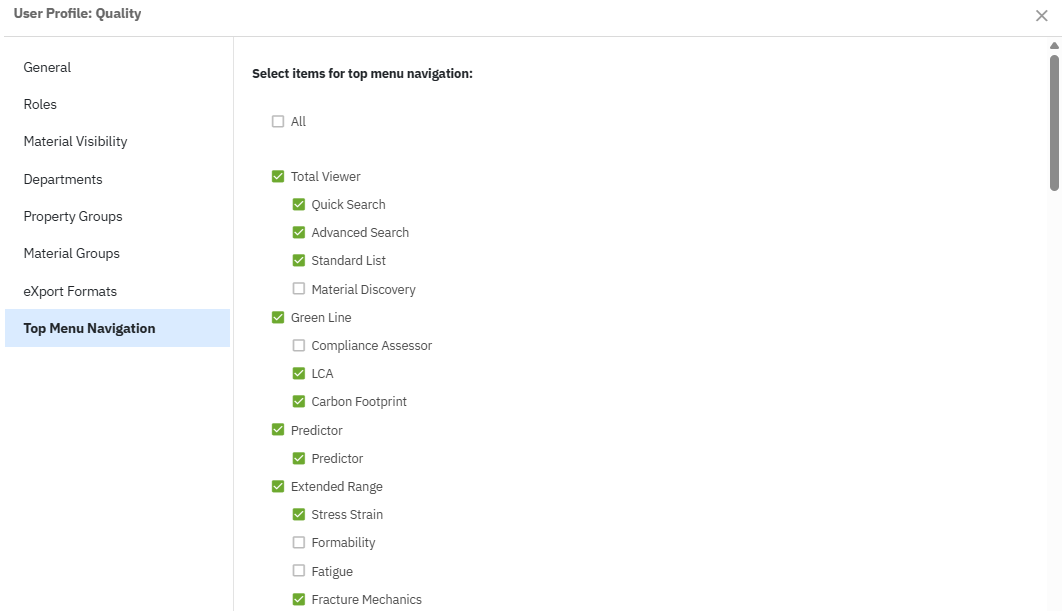
Task: Switch to the Roles section
Action: click(40, 105)
